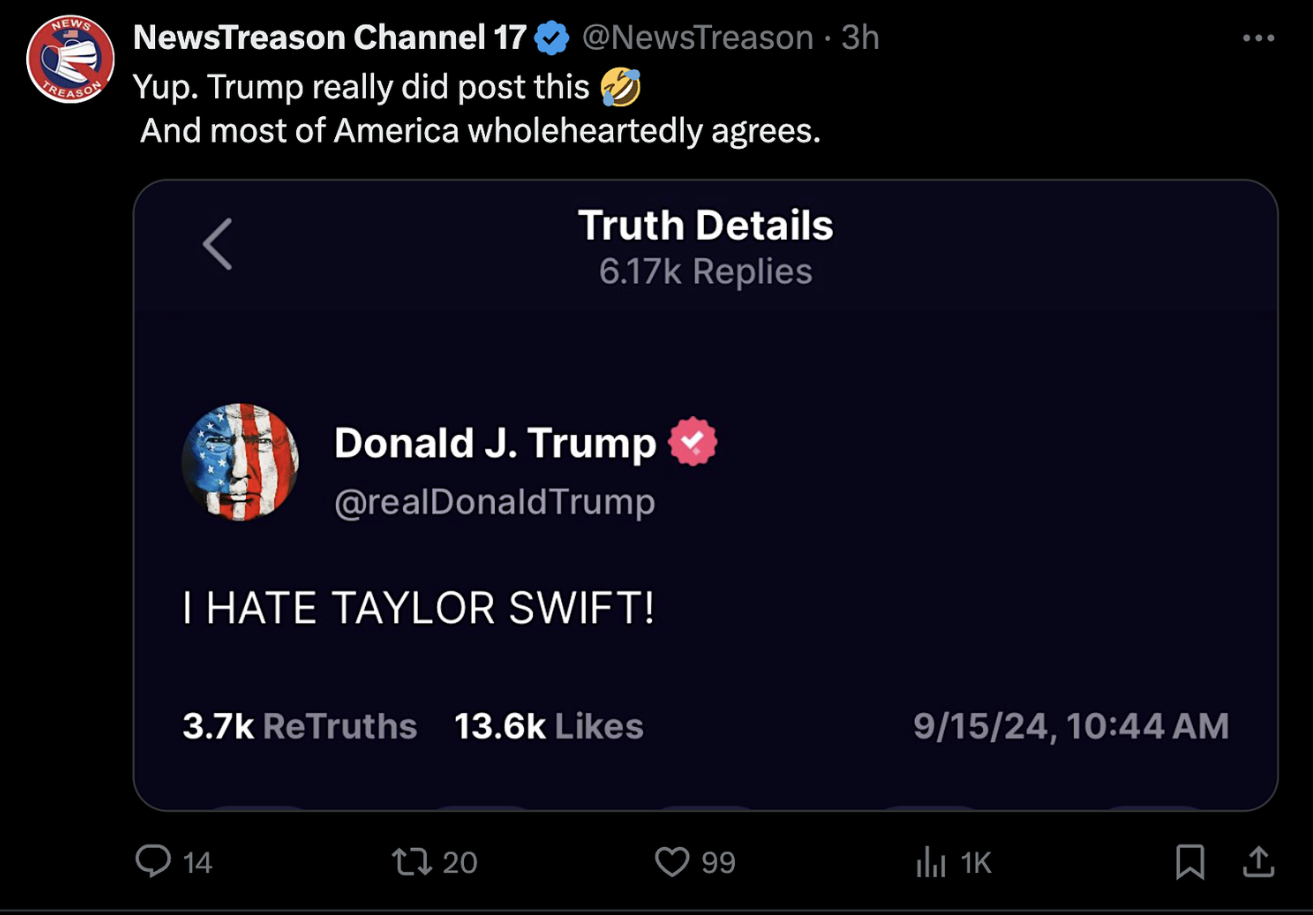
Task: Open the three-dot more options menu
Action: coord(1258,38)
